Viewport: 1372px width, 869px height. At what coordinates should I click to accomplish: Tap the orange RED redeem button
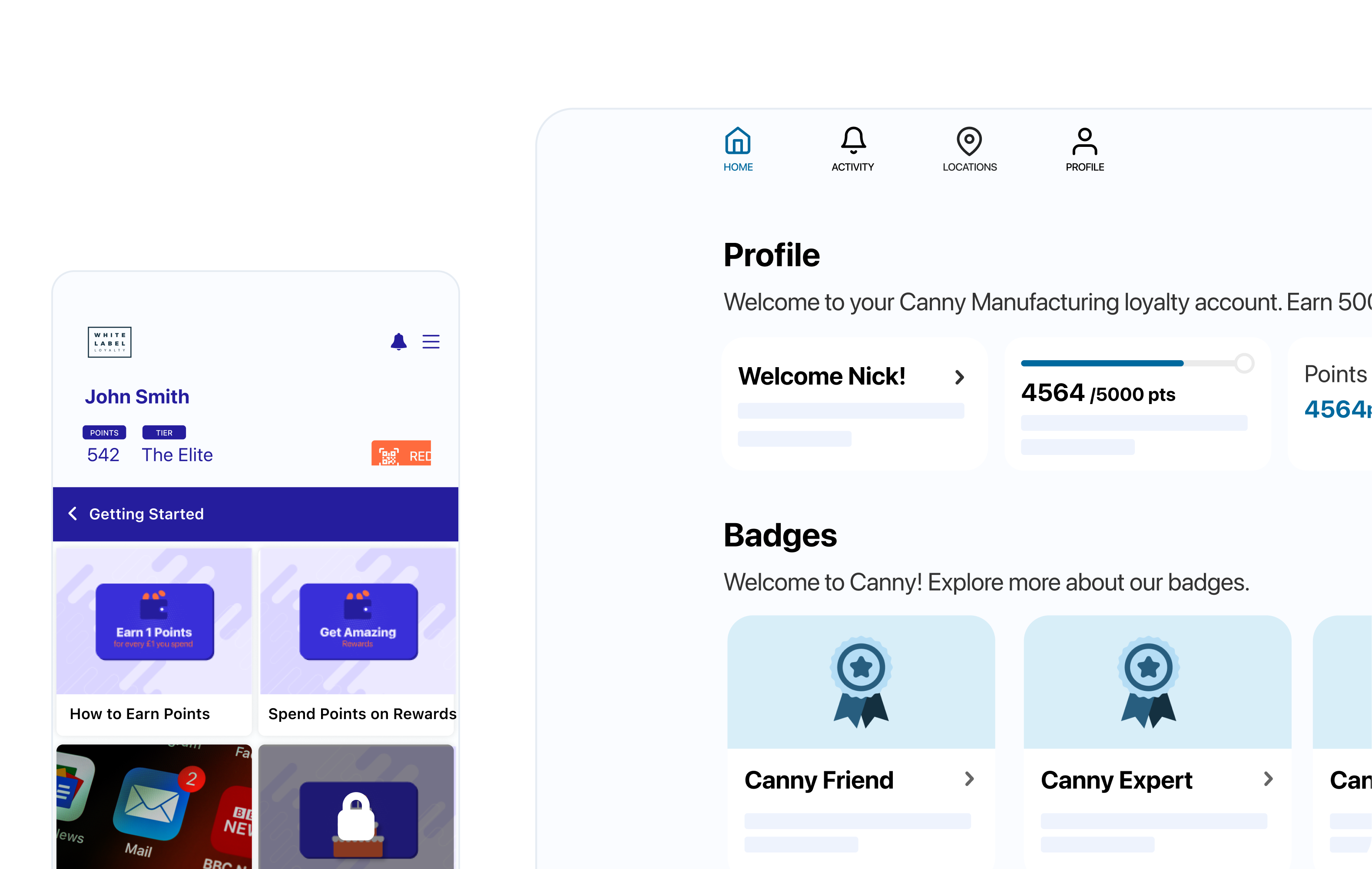[x=401, y=453]
